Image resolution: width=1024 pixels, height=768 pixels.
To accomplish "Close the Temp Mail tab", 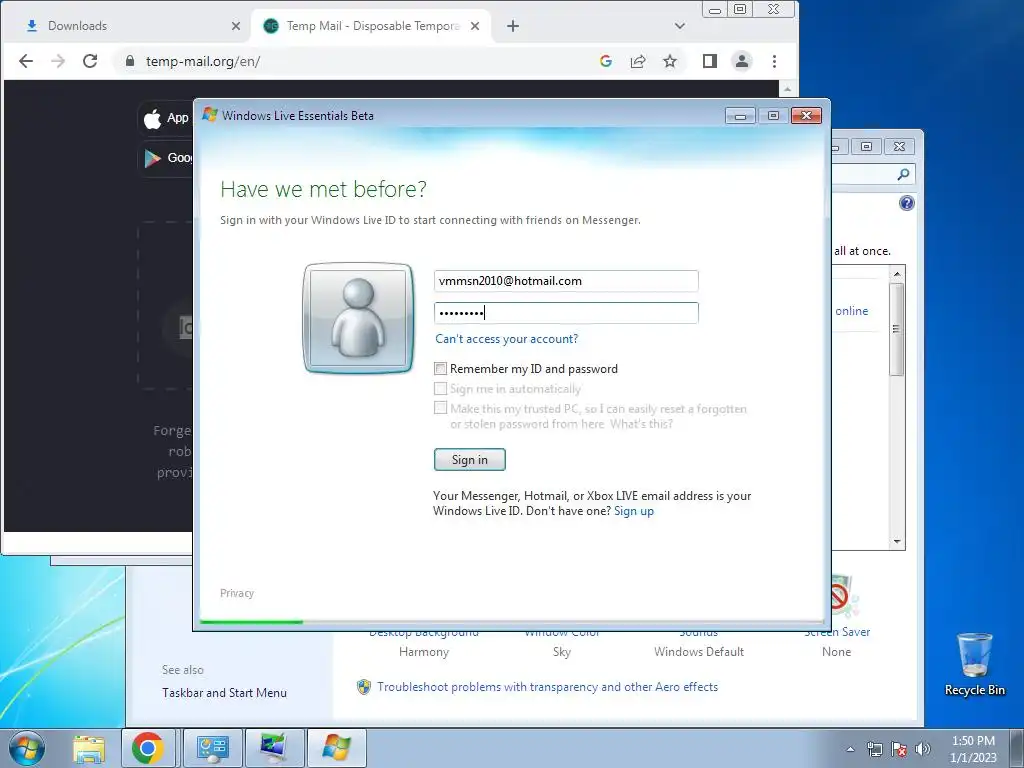I will tap(475, 26).
